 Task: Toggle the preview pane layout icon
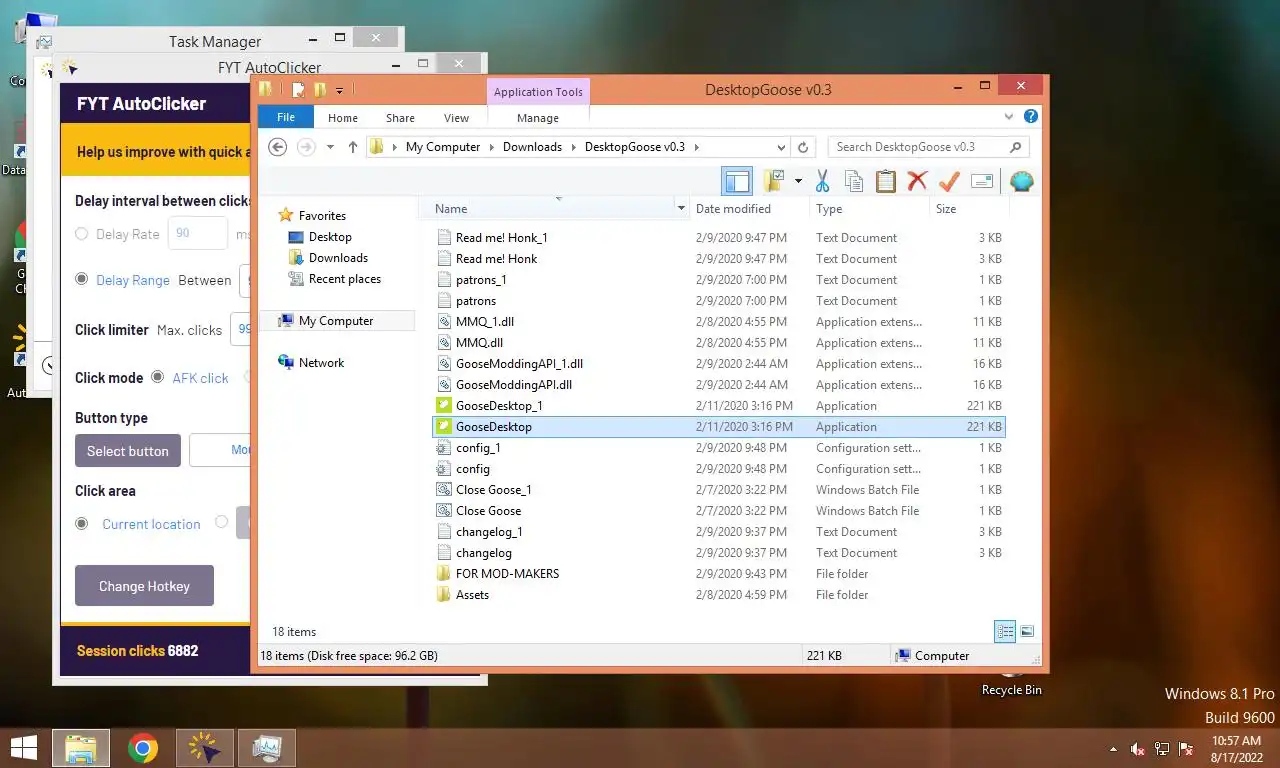737,181
